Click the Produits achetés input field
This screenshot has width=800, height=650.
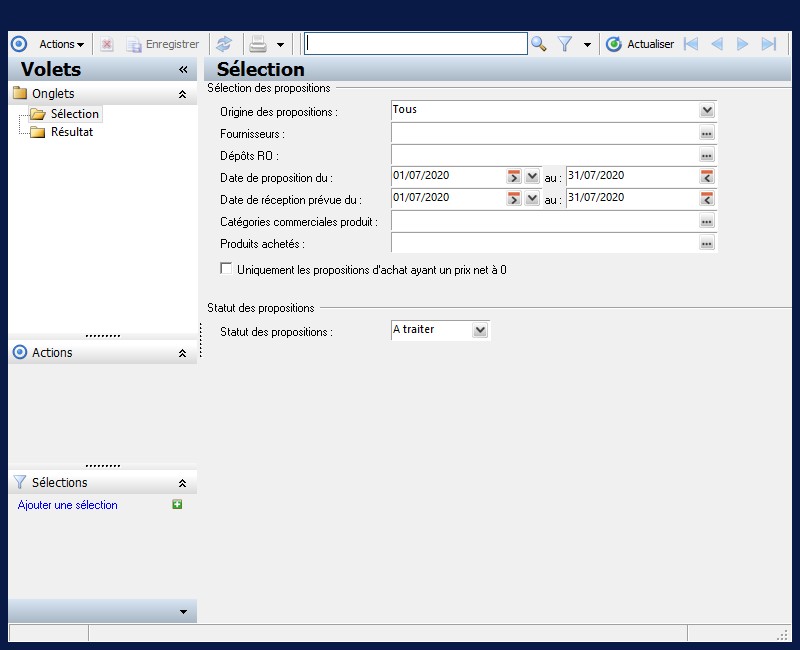pos(544,243)
